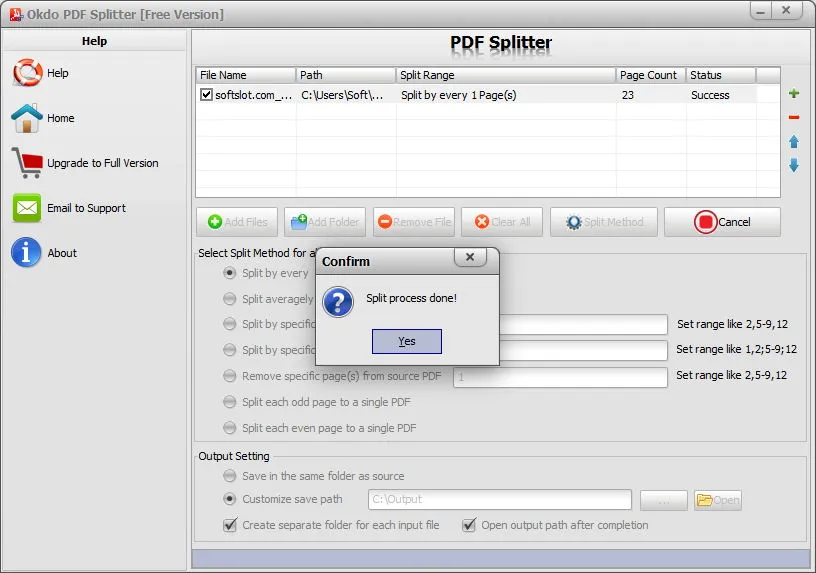The width and height of the screenshot is (816, 573).
Task: Open Help via lifebuoy icon
Action: (27, 72)
